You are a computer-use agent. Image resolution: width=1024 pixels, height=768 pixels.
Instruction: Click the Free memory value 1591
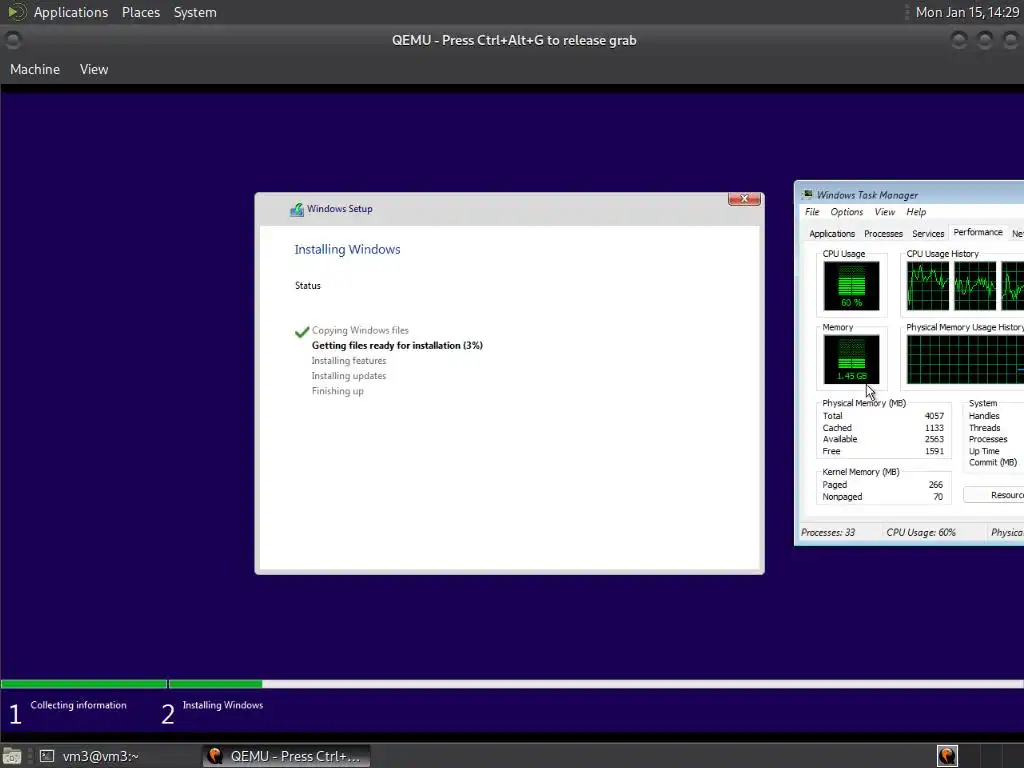pos(934,451)
